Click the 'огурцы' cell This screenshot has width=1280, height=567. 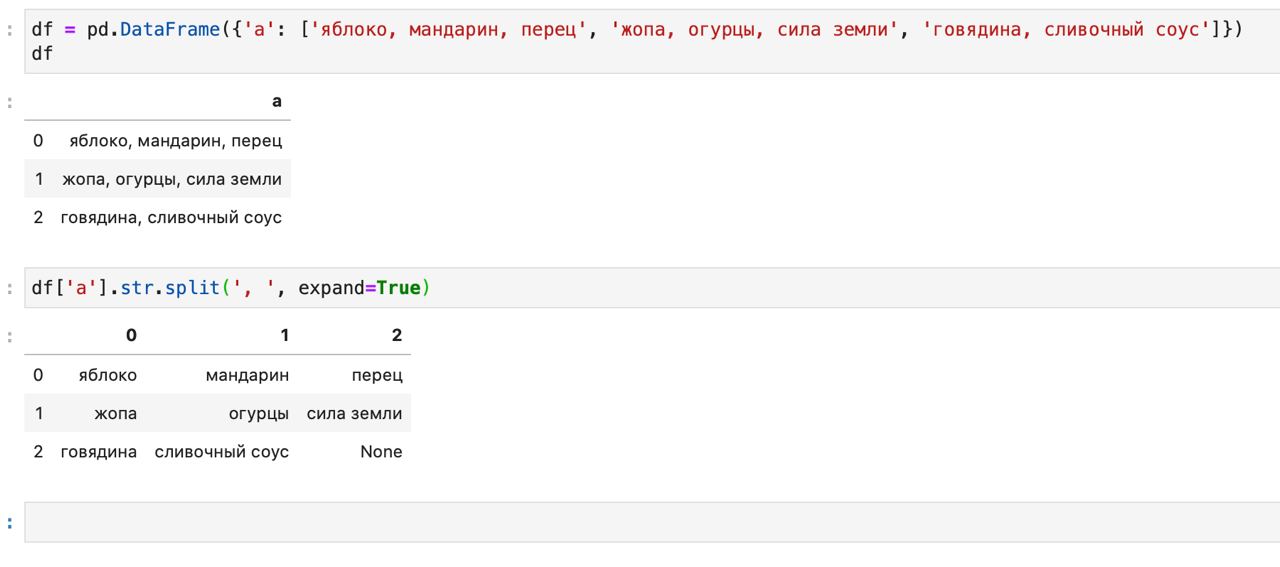(258, 413)
